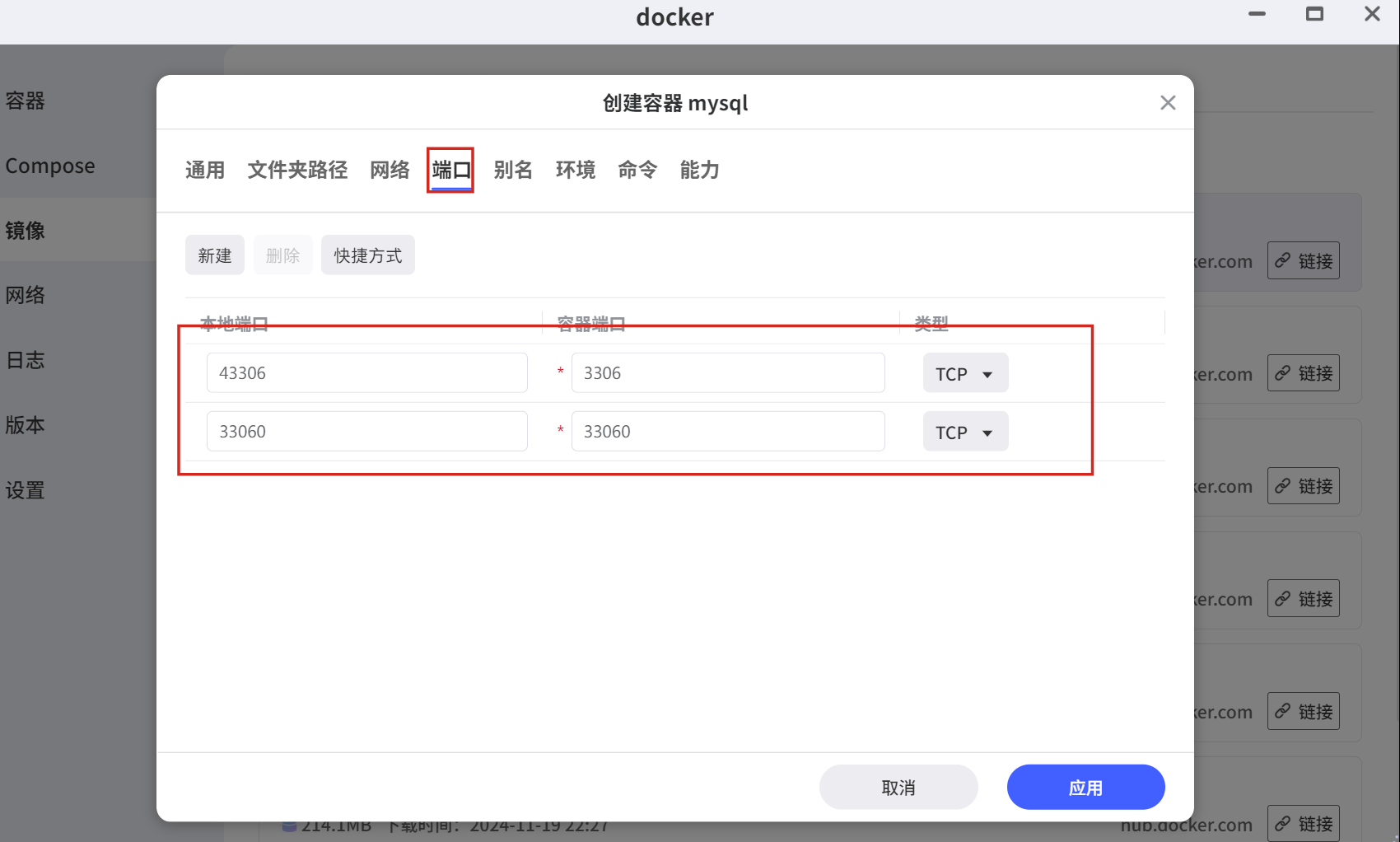Open the 通用 tab
This screenshot has width=1400, height=842.
205,171
